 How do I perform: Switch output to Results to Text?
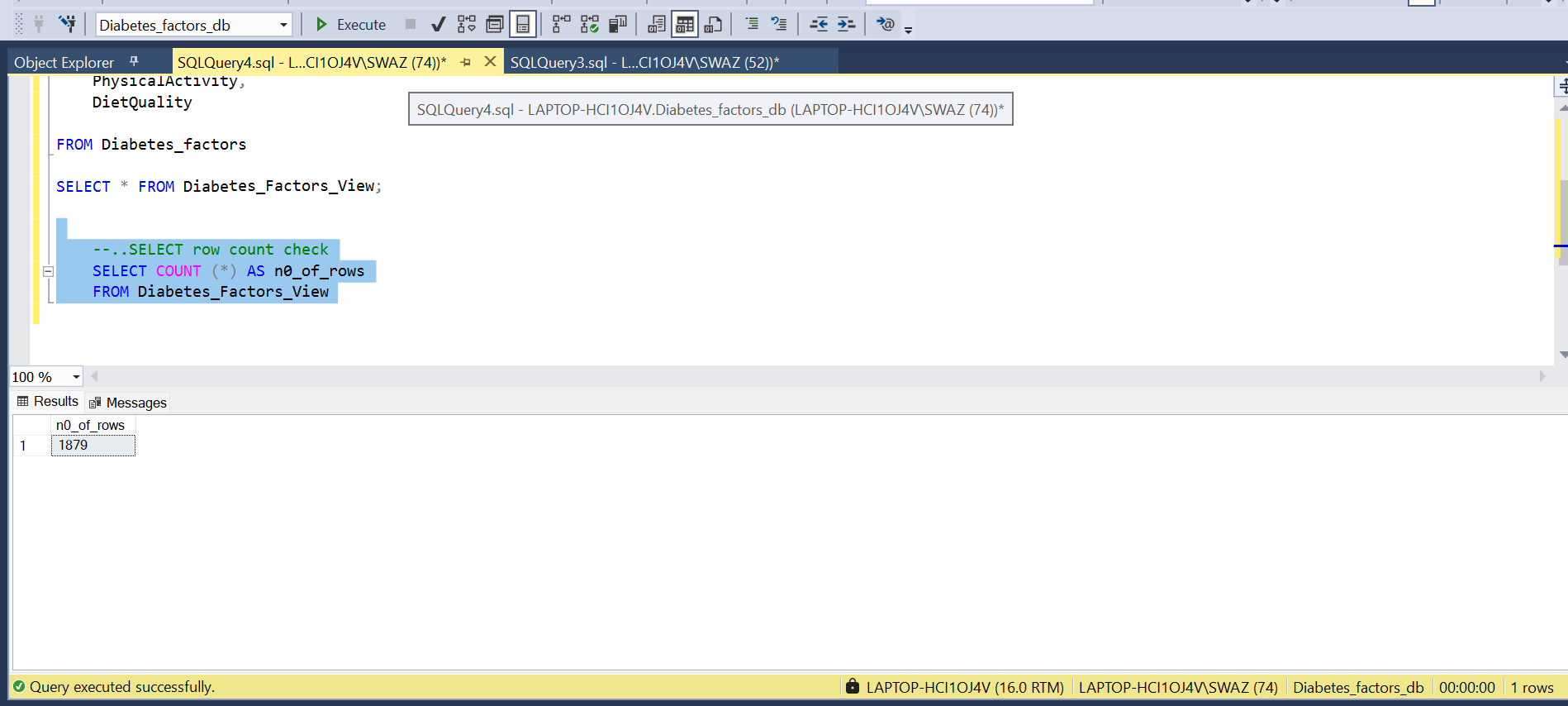tap(657, 24)
